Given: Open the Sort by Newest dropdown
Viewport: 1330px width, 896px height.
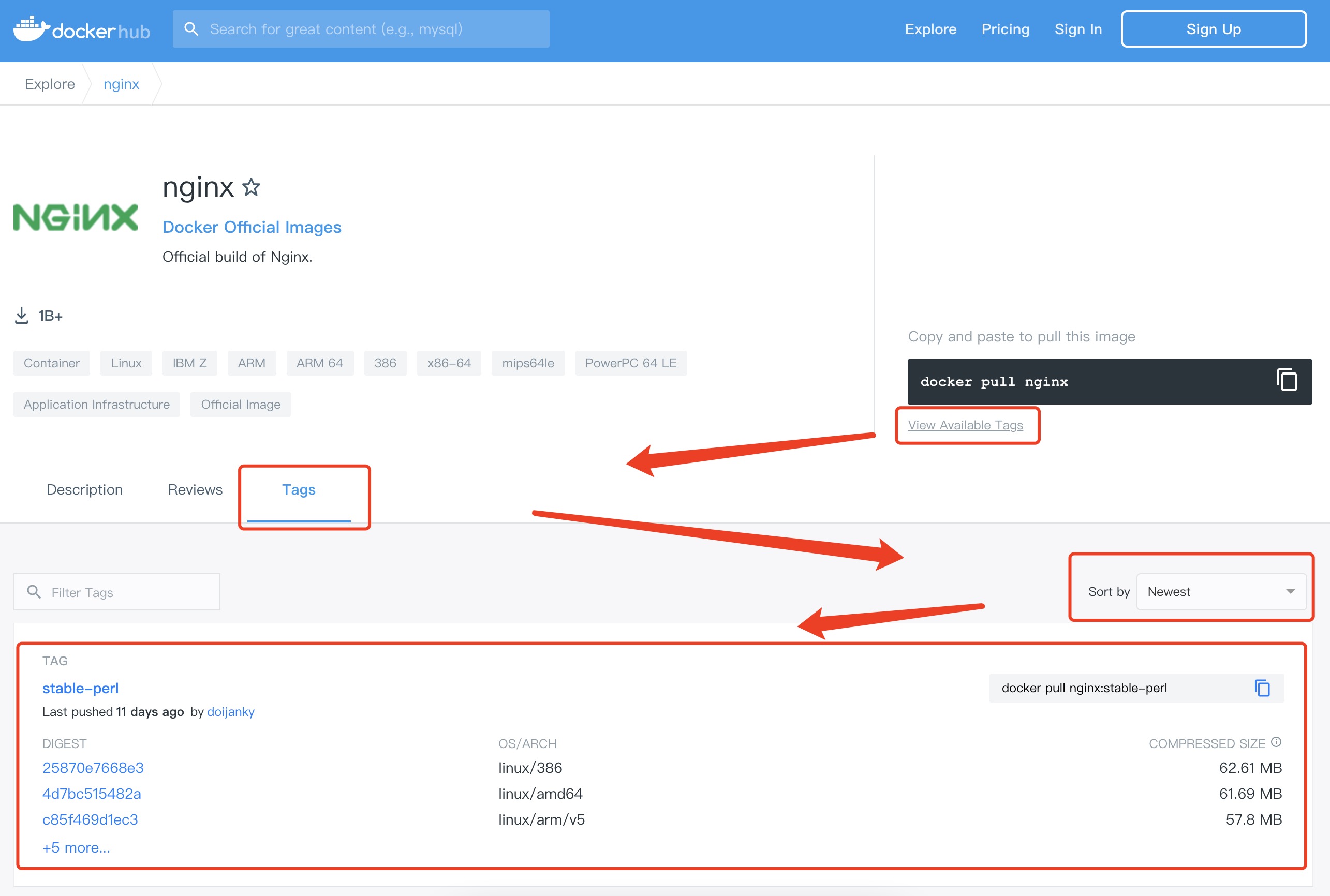Looking at the screenshot, I should click(1221, 592).
